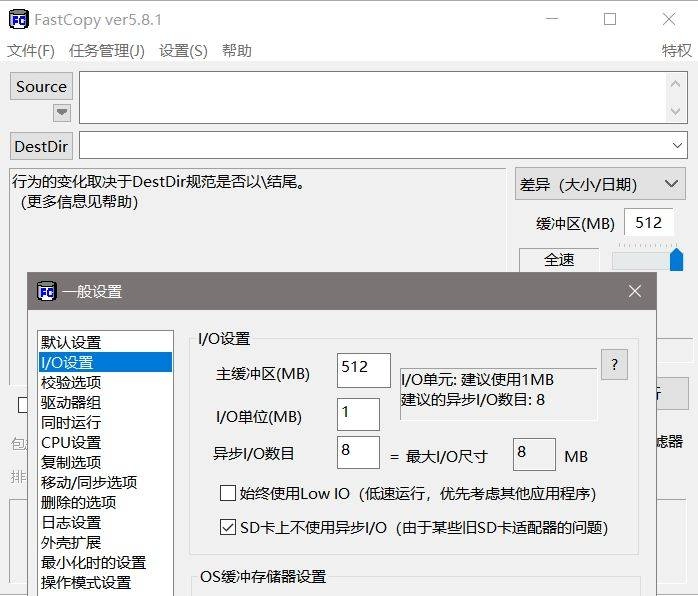The image size is (698, 596).
Task: Click the blue speed slider thumb
Action: 676,259
